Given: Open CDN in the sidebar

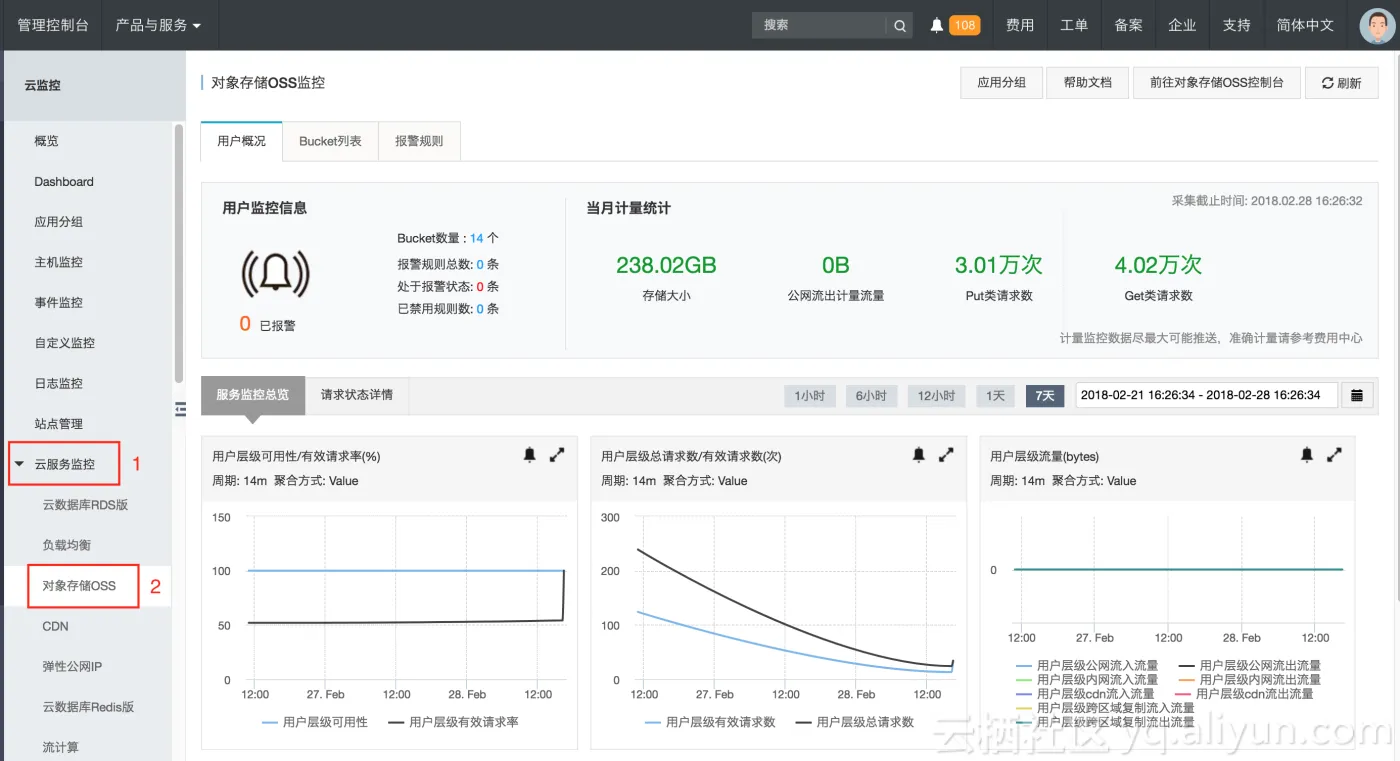Looking at the screenshot, I should (x=55, y=626).
